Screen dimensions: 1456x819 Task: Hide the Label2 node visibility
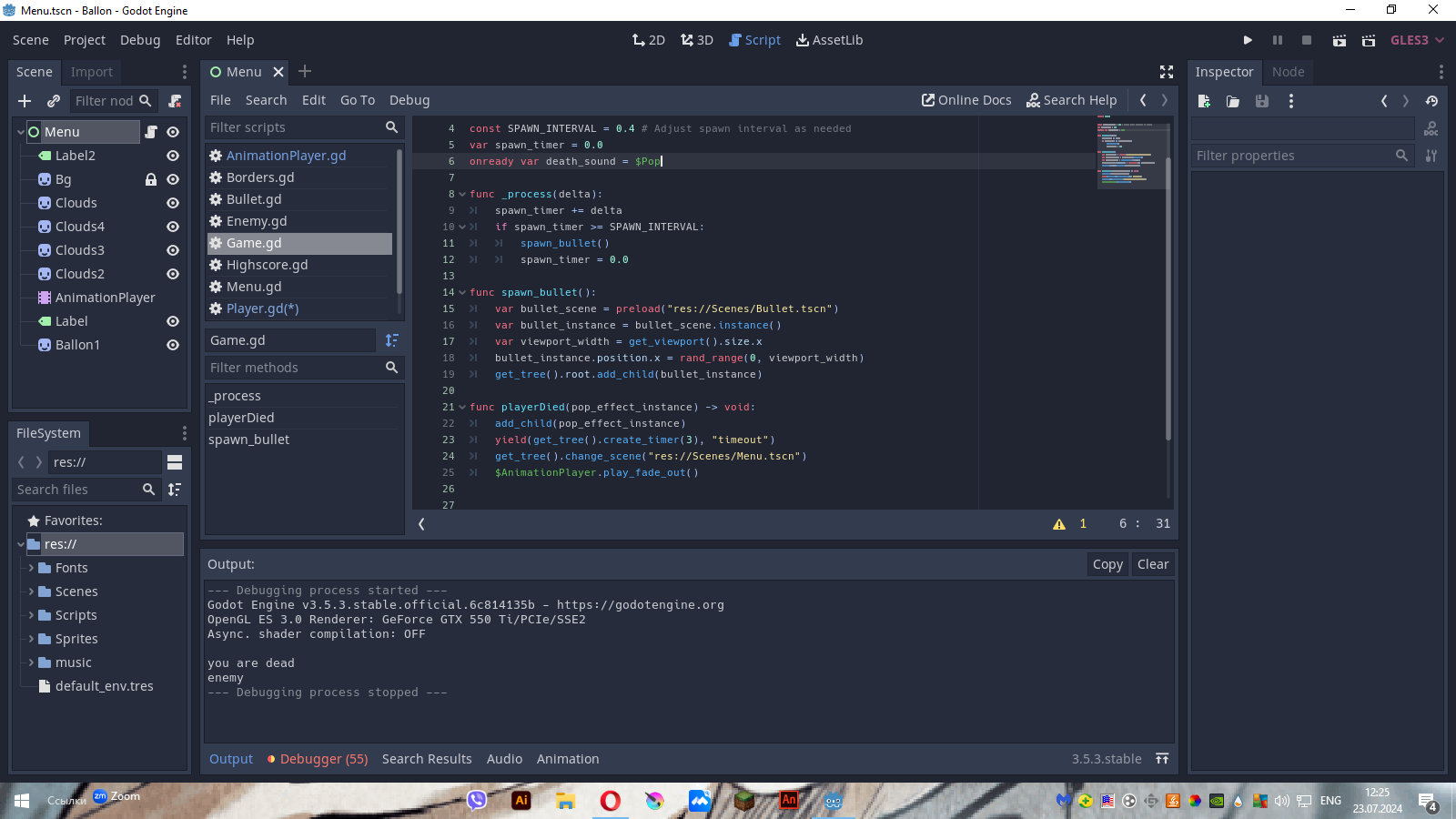click(x=173, y=156)
